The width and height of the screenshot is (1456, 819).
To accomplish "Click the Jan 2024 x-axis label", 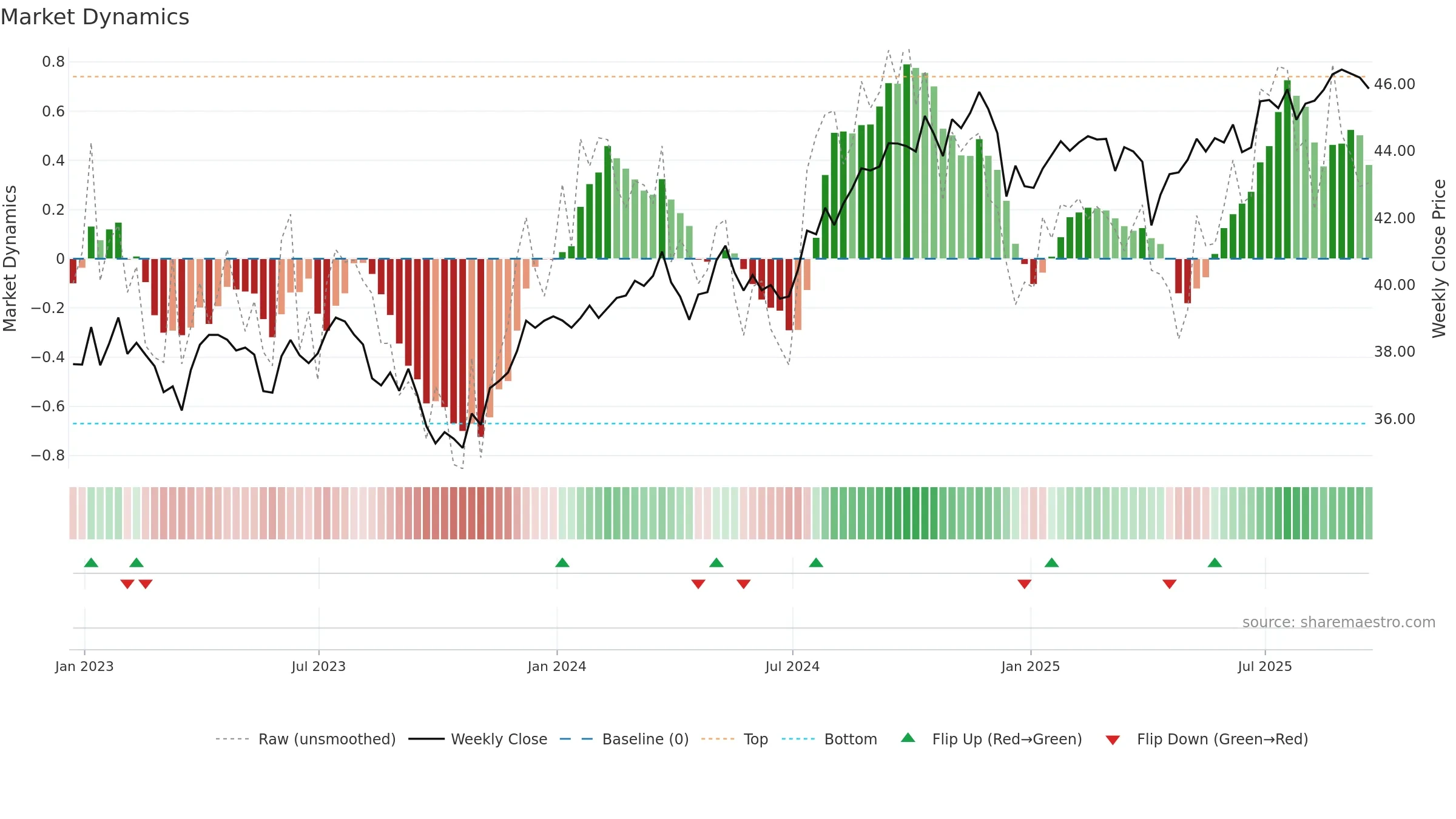I will coord(557,666).
